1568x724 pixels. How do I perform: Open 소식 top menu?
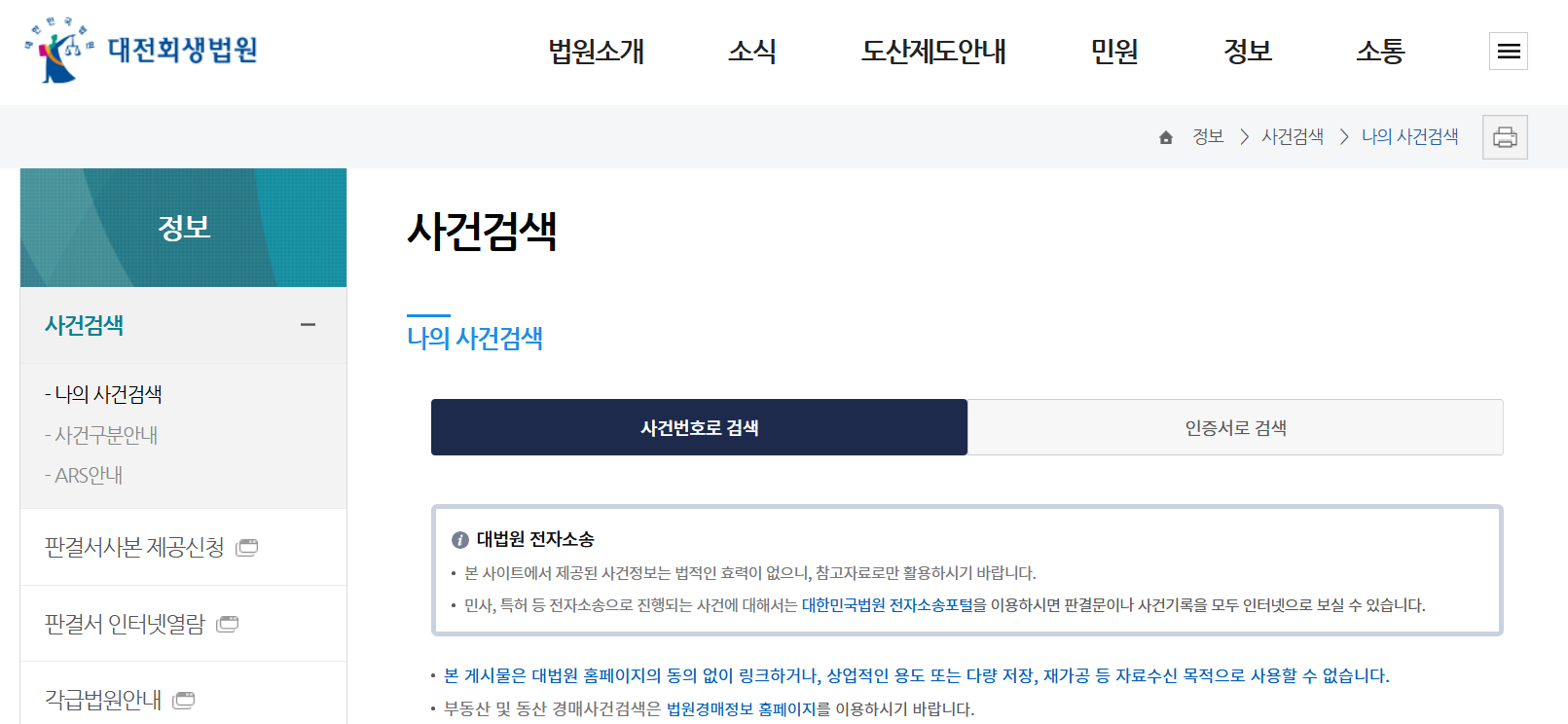752,51
